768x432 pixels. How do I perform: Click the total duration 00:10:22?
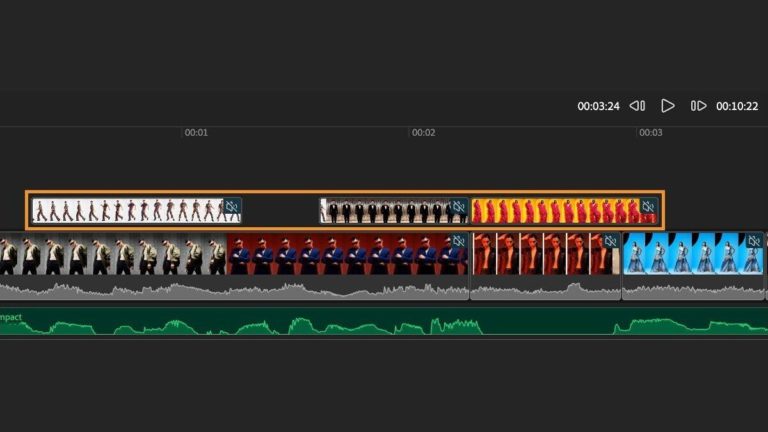pyautogui.click(x=737, y=106)
